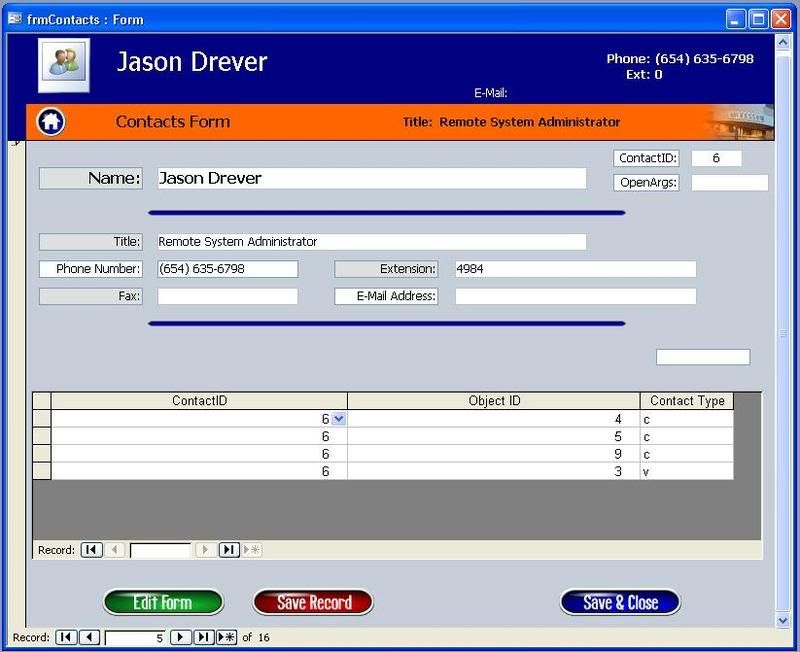Click the Name input field

[372, 178]
